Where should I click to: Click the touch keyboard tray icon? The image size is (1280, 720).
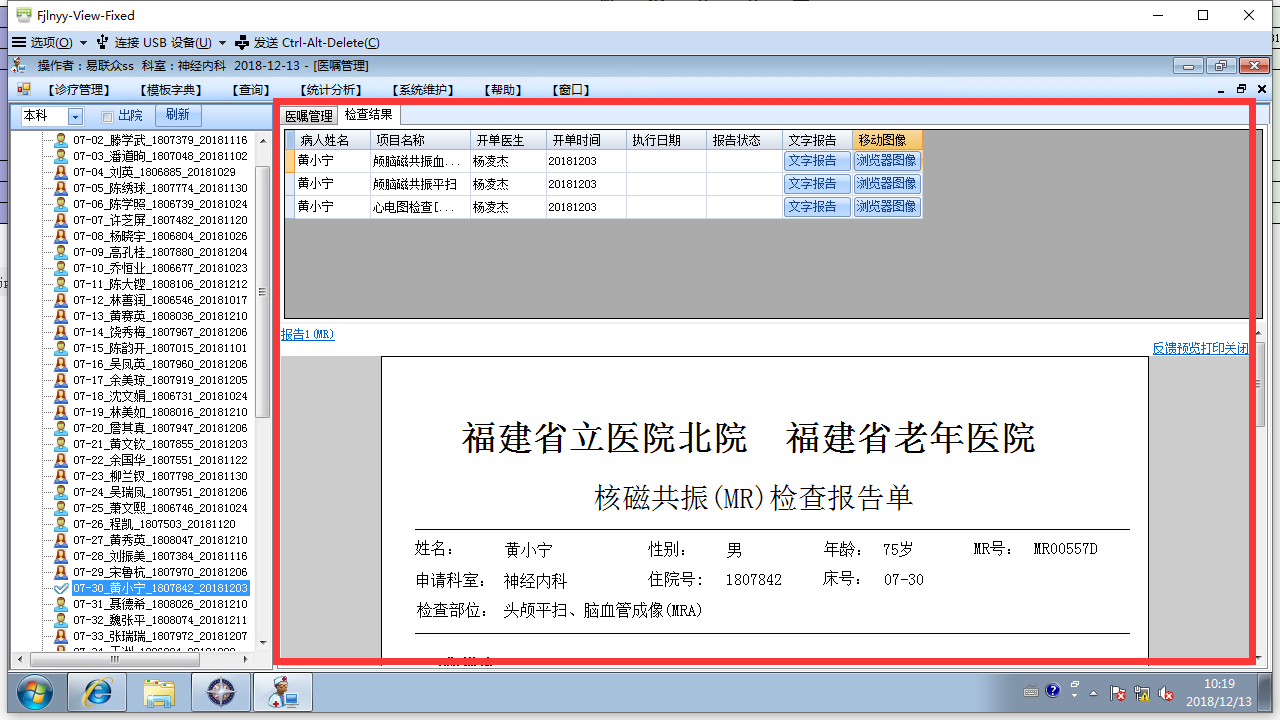(1032, 692)
